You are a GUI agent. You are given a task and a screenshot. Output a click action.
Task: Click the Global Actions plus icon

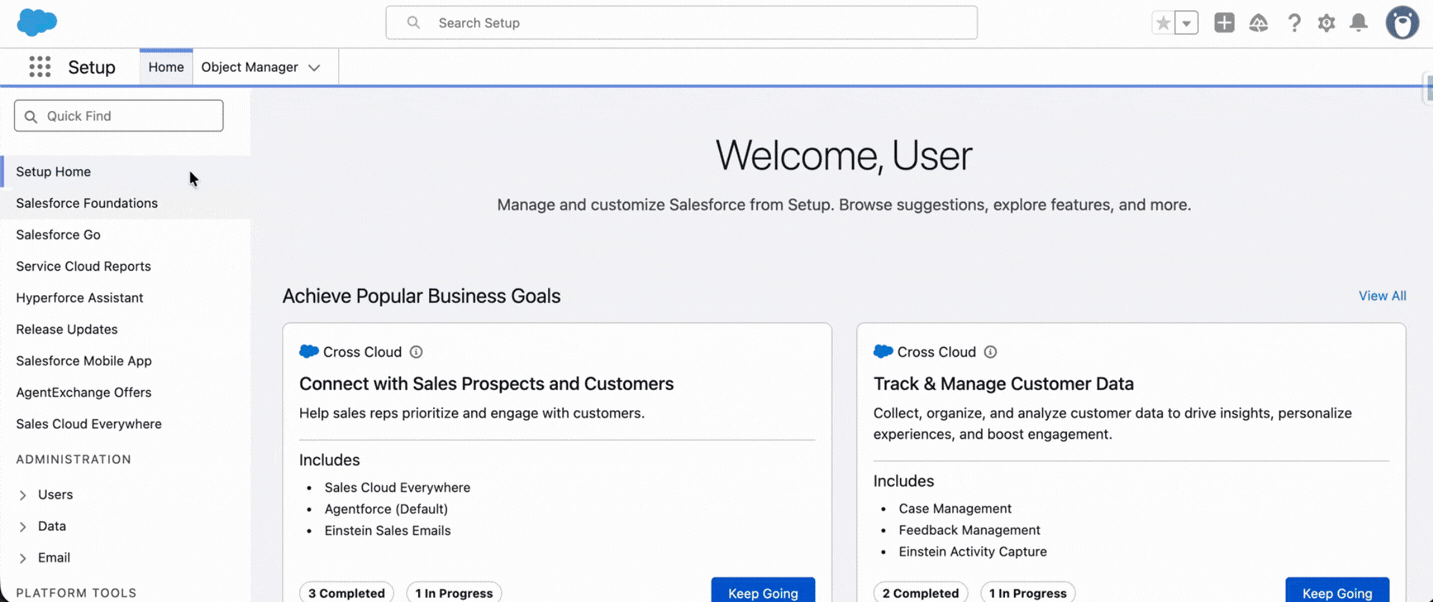pyautogui.click(x=1224, y=23)
